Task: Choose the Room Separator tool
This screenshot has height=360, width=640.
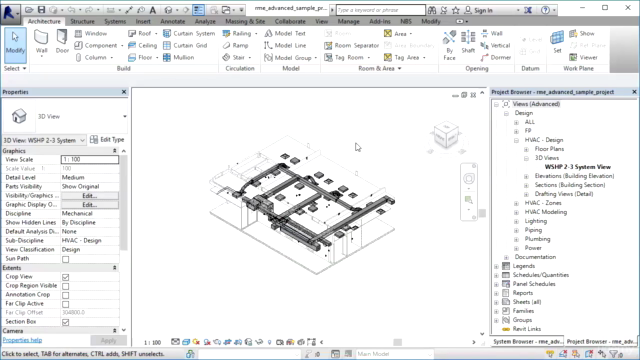Action: tap(352, 45)
